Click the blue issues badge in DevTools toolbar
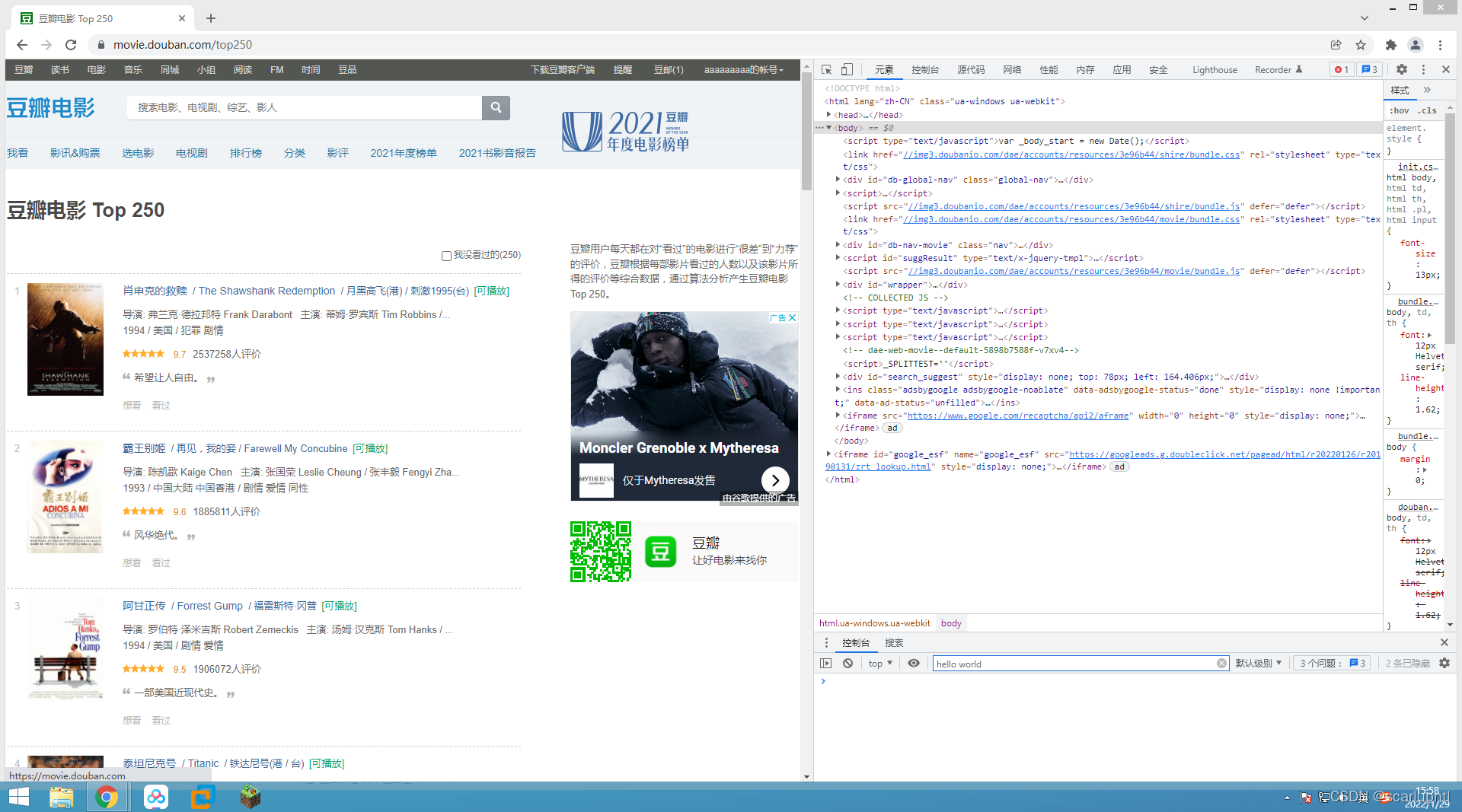Image resolution: width=1462 pixels, height=812 pixels. click(1370, 69)
